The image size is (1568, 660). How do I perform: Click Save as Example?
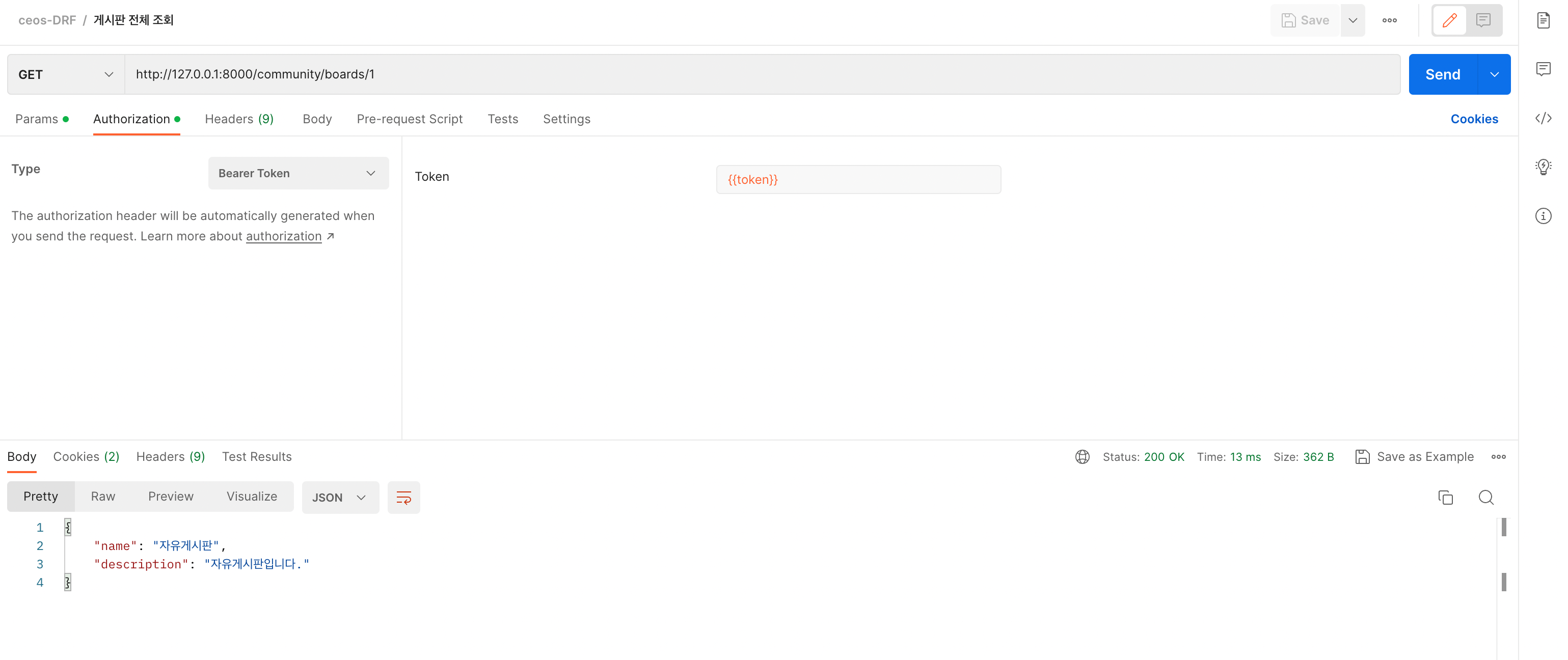coord(1415,457)
